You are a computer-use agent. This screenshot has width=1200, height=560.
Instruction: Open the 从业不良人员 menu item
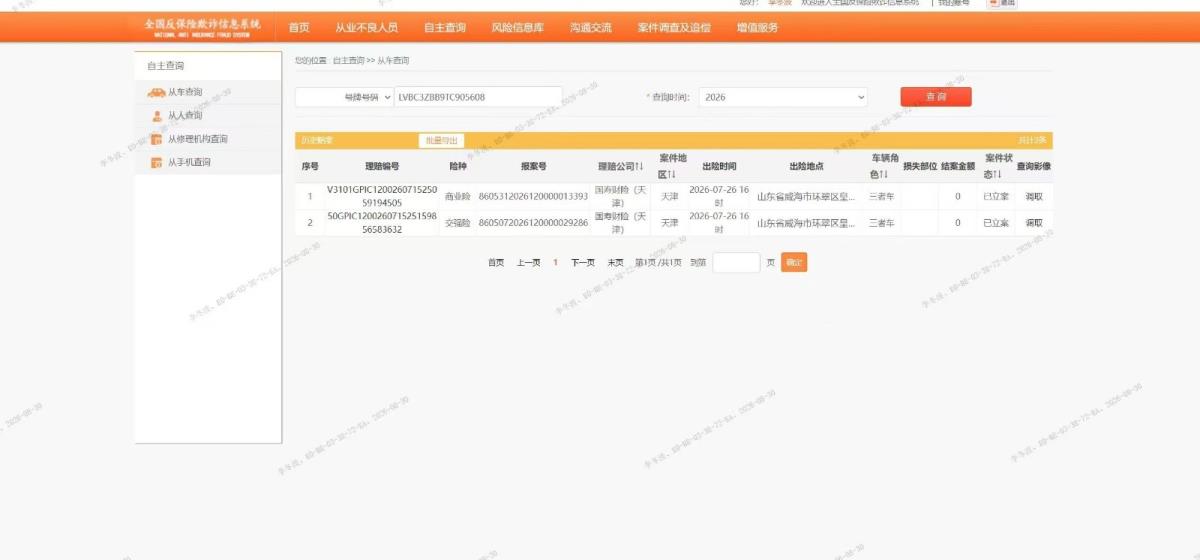(x=366, y=28)
